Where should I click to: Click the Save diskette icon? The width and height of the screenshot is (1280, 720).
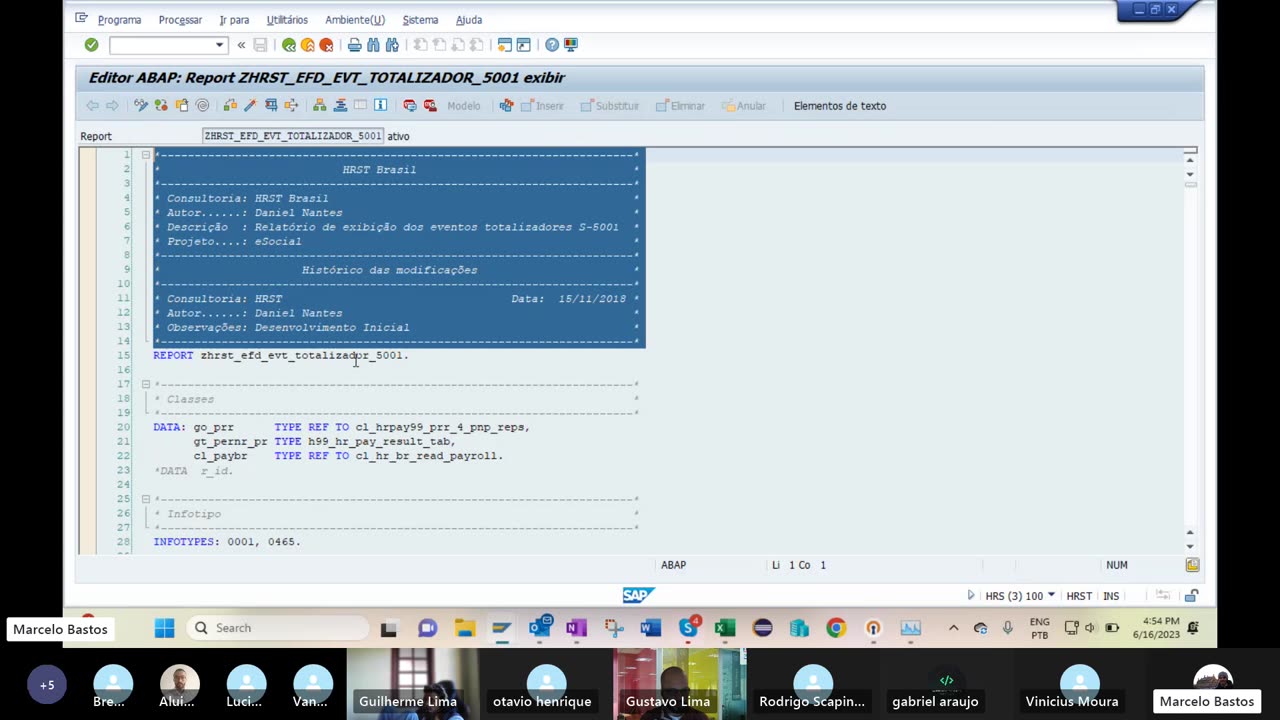click(260, 45)
